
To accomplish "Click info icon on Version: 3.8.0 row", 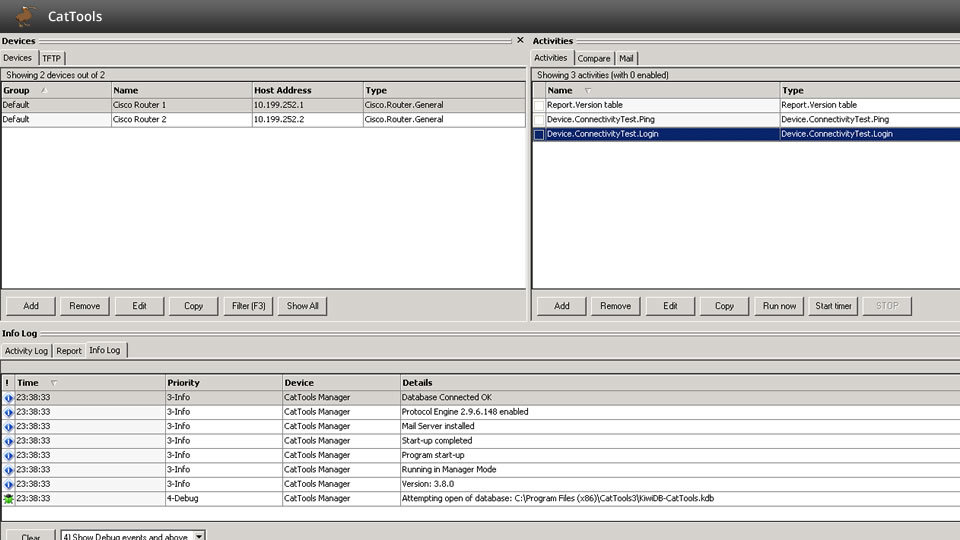I will [8, 484].
